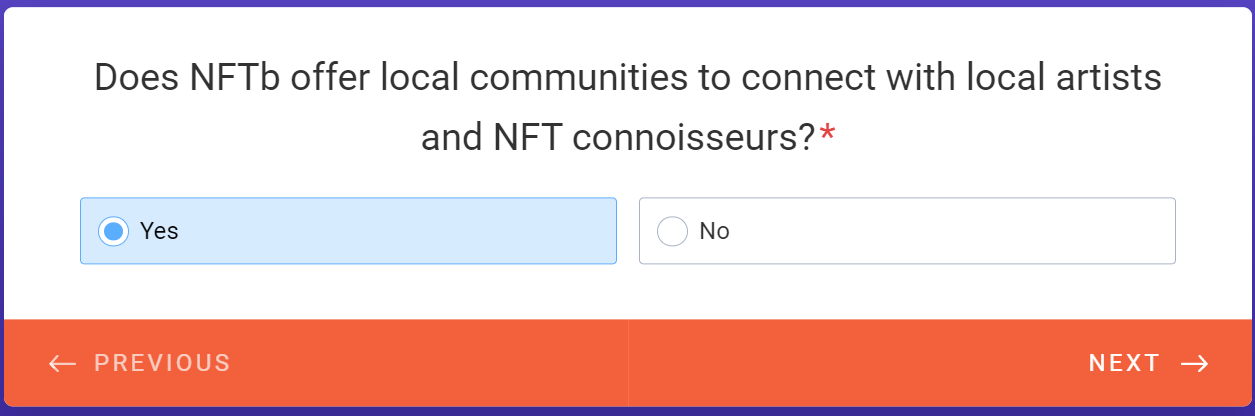The width and height of the screenshot is (1255, 416).
Task: Select the Yes radio button
Action: click(x=114, y=231)
